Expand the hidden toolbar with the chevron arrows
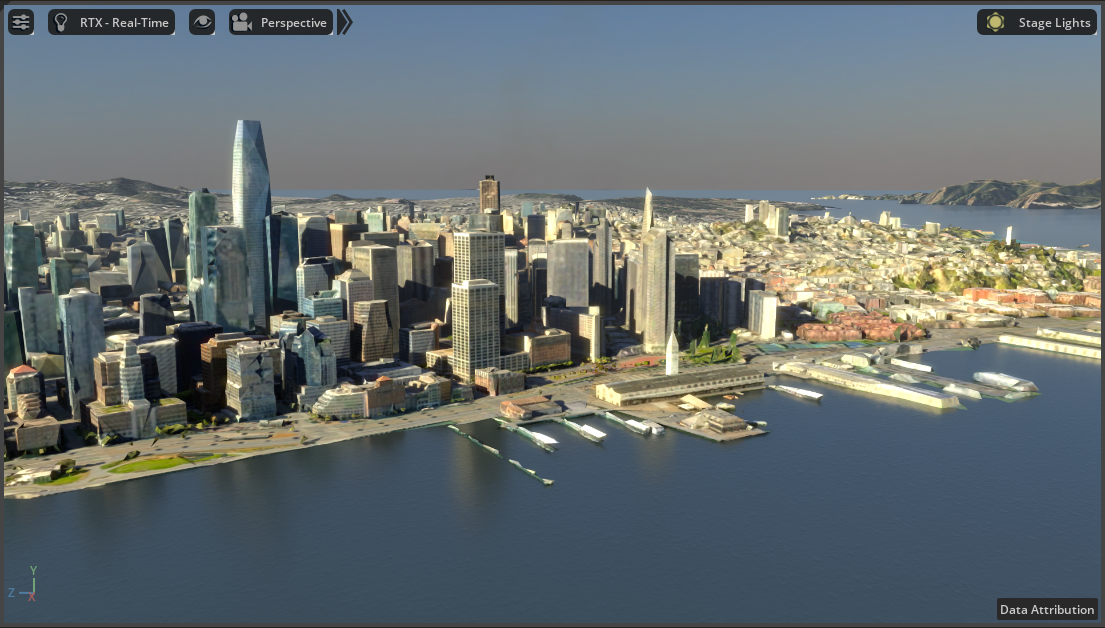This screenshot has width=1105, height=628. coord(344,21)
